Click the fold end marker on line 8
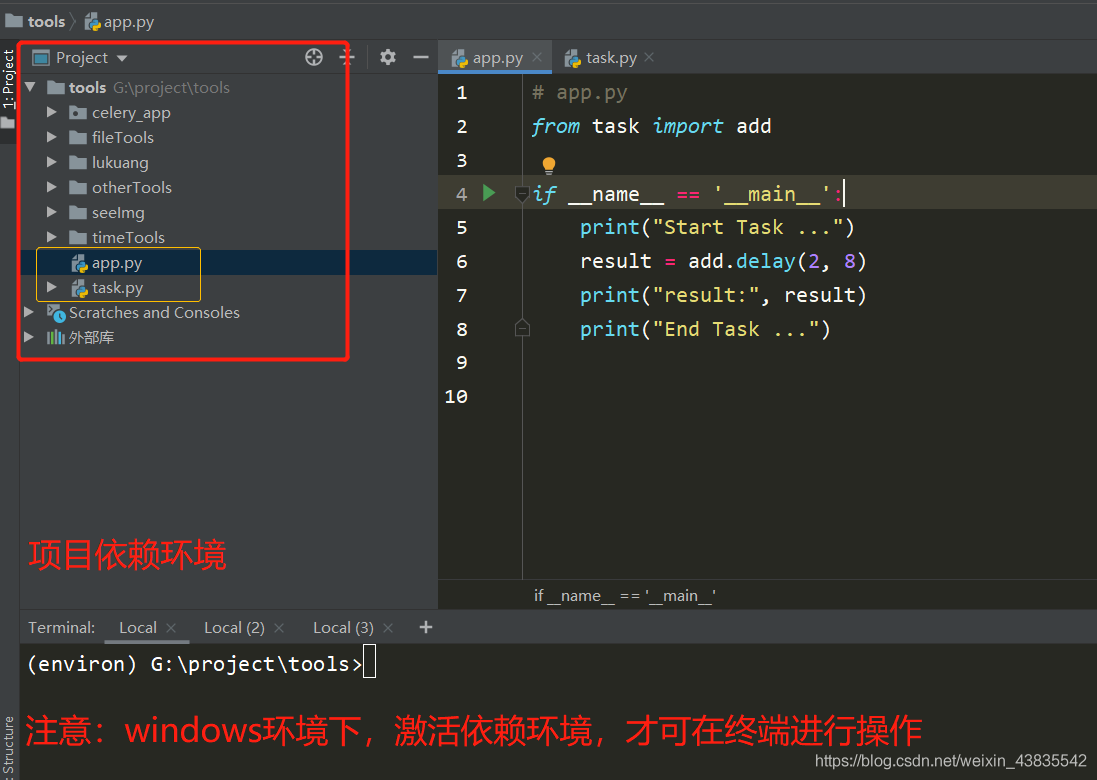 pos(522,327)
